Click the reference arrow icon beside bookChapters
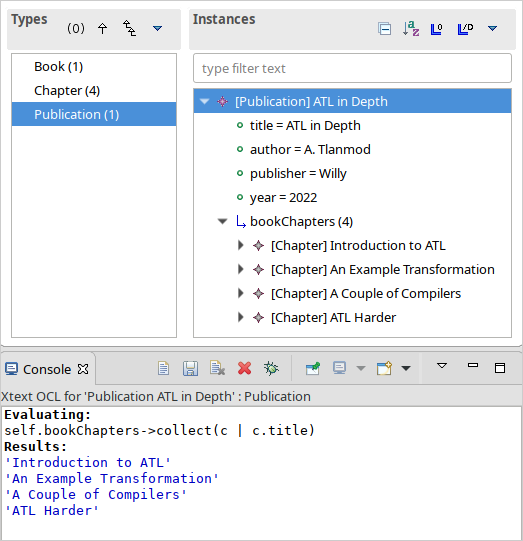Viewport: 523px width, 541px height. [x=241, y=222]
